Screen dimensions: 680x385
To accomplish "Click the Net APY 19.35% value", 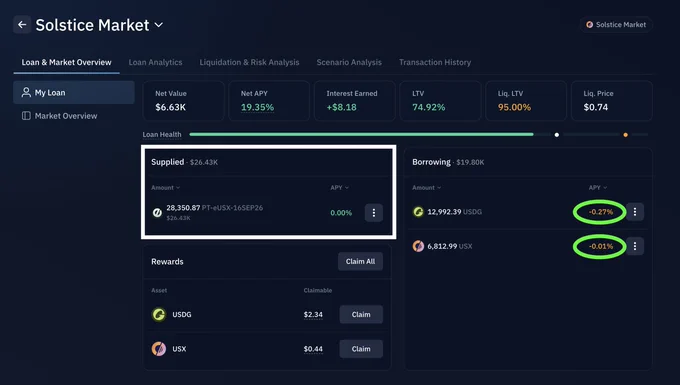I will (257, 107).
